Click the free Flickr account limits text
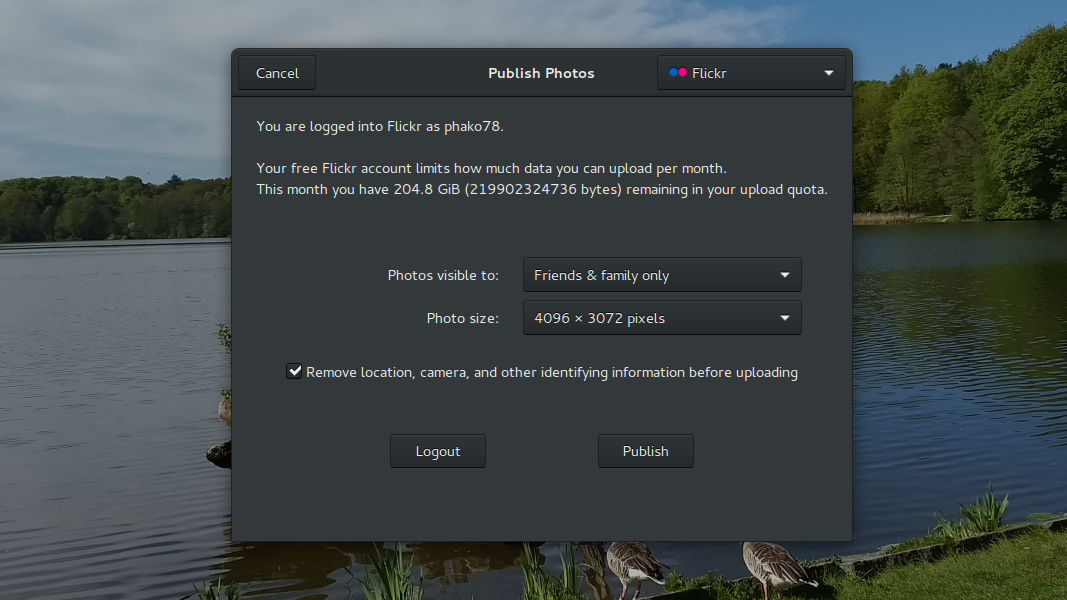The width and height of the screenshot is (1067, 600). (491, 168)
